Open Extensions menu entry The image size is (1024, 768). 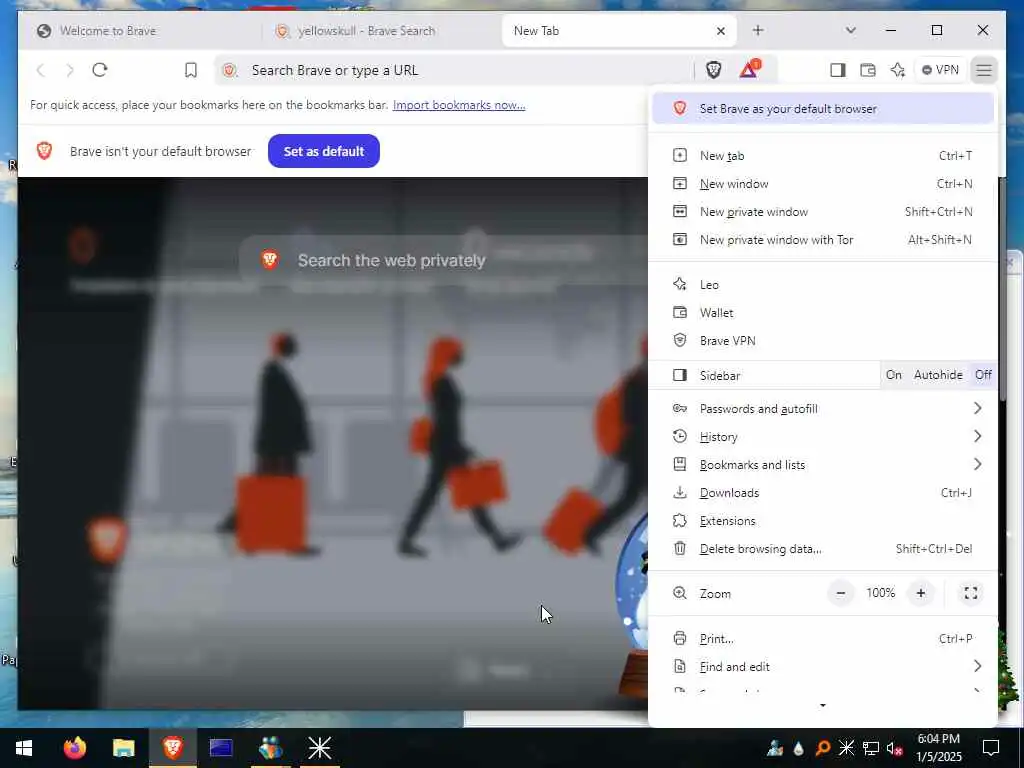coord(823,521)
